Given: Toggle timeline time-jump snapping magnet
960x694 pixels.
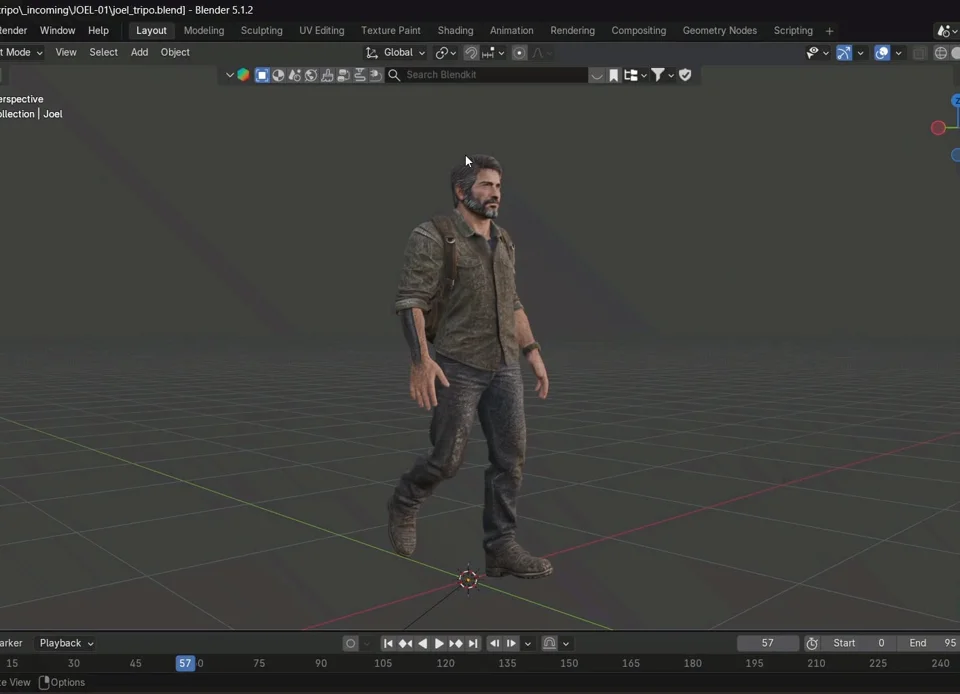Looking at the screenshot, I should click(x=549, y=643).
